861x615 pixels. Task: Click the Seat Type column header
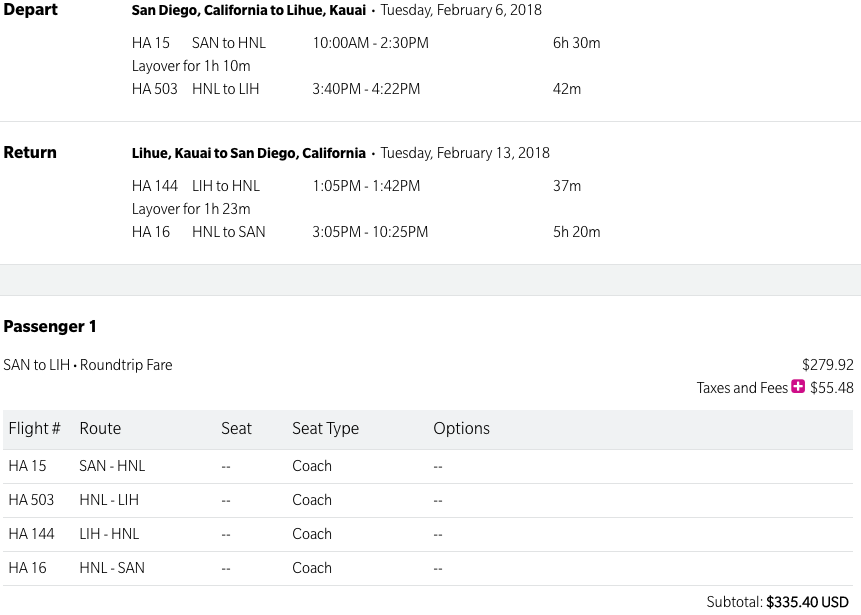click(x=325, y=428)
